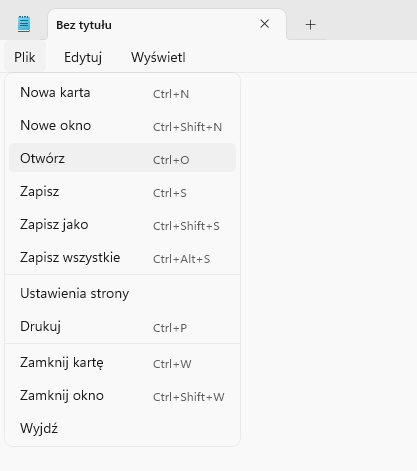Open the Wyświetl menu
The width and height of the screenshot is (417, 471).
pos(158,57)
